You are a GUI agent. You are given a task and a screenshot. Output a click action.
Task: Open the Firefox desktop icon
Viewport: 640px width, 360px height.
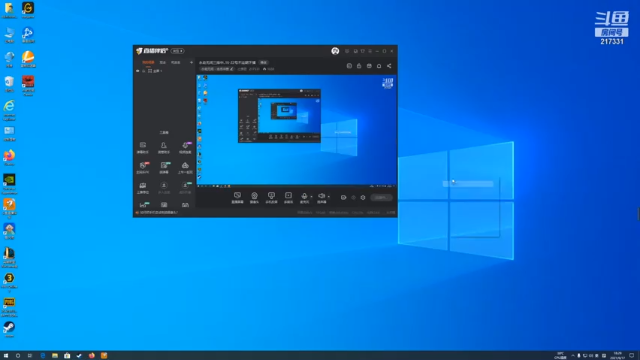[9, 157]
